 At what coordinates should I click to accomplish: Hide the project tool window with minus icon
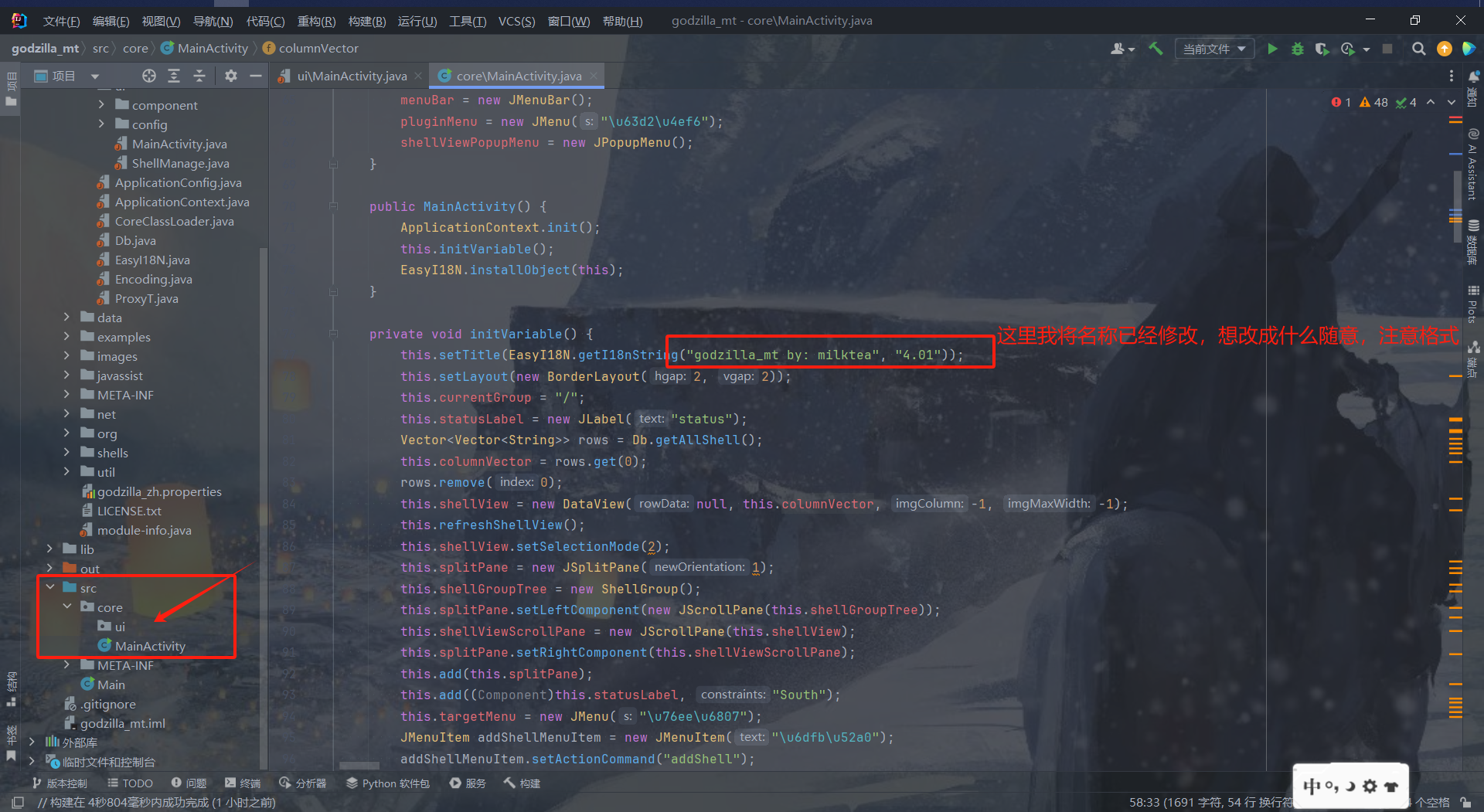coord(255,76)
